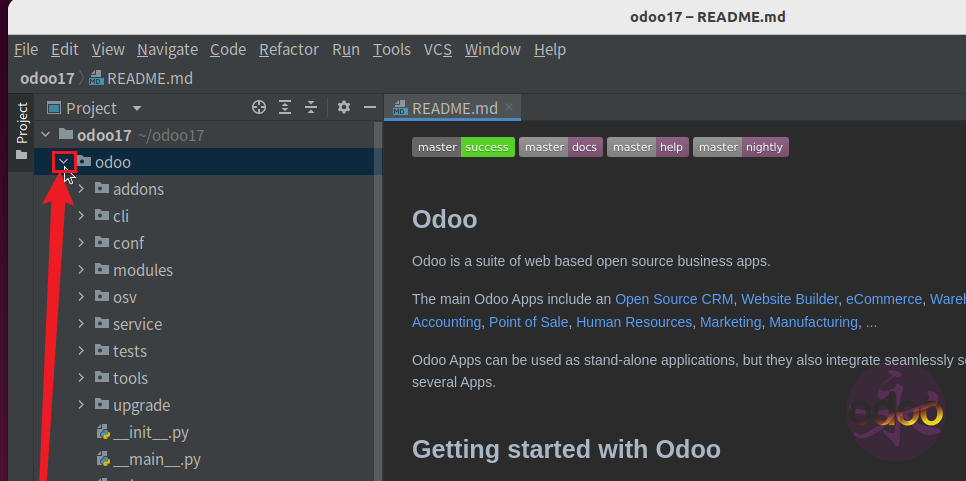
Task: Close the README.md editor tab
Action: 509,107
